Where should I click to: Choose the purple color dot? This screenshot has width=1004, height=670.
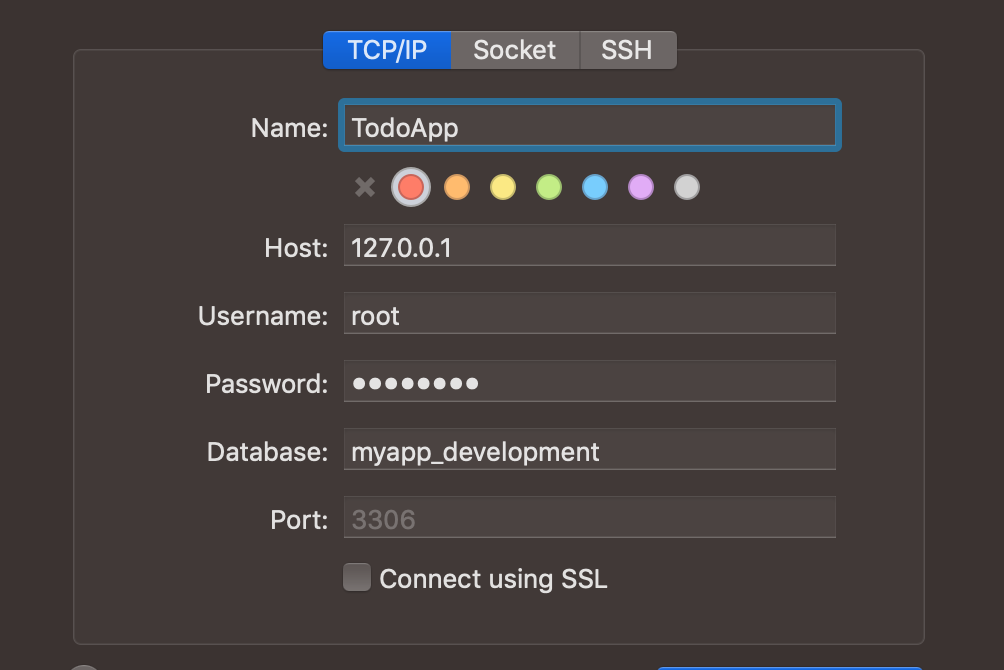point(640,187)
